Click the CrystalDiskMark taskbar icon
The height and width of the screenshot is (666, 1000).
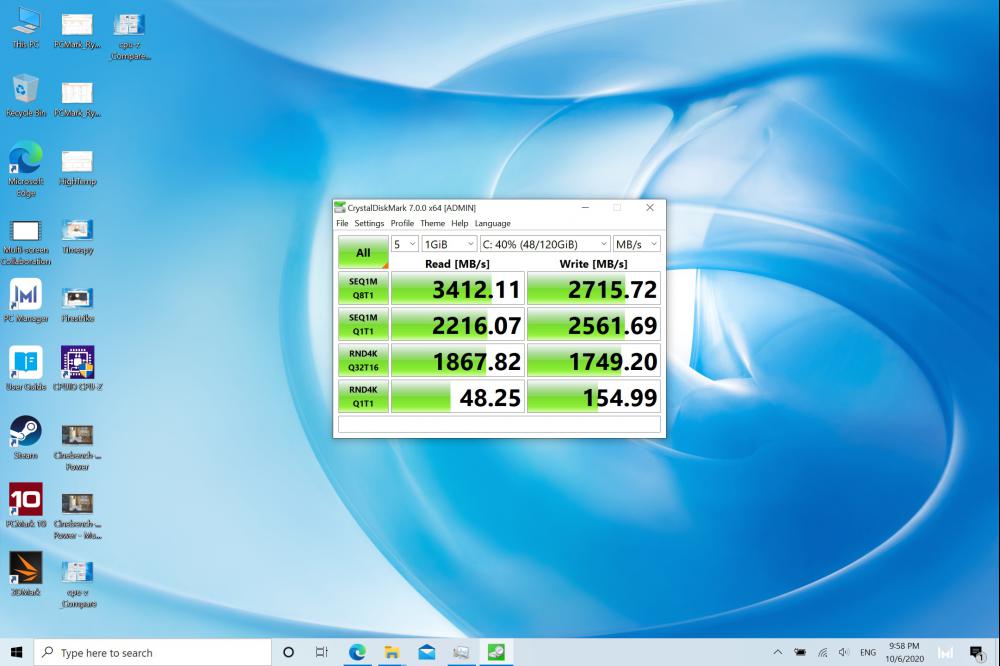(496, 652)
